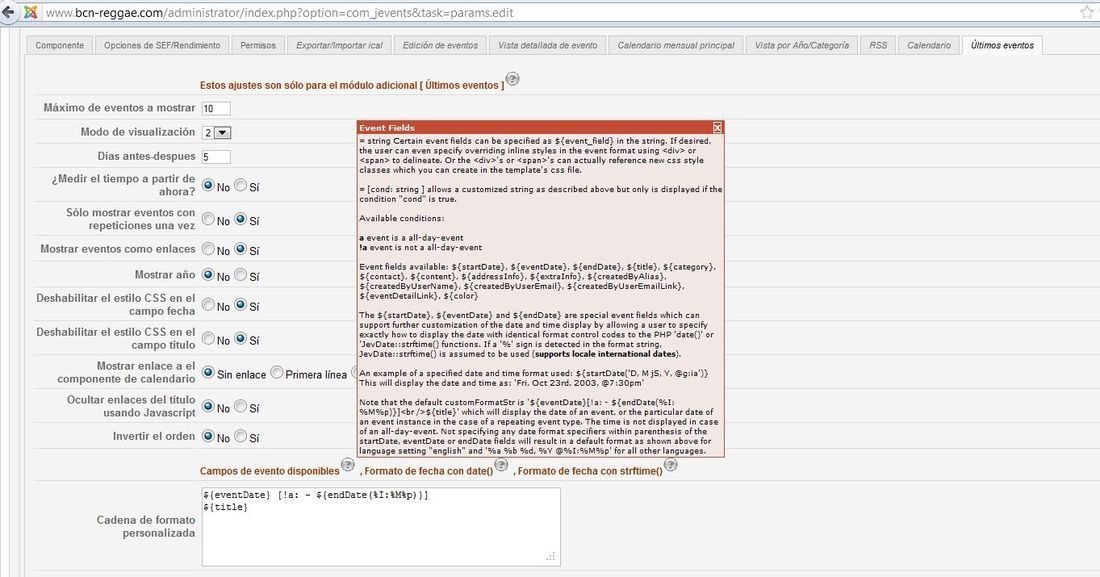Click the Joomla favicon in address bar

[x=30, y=13]
